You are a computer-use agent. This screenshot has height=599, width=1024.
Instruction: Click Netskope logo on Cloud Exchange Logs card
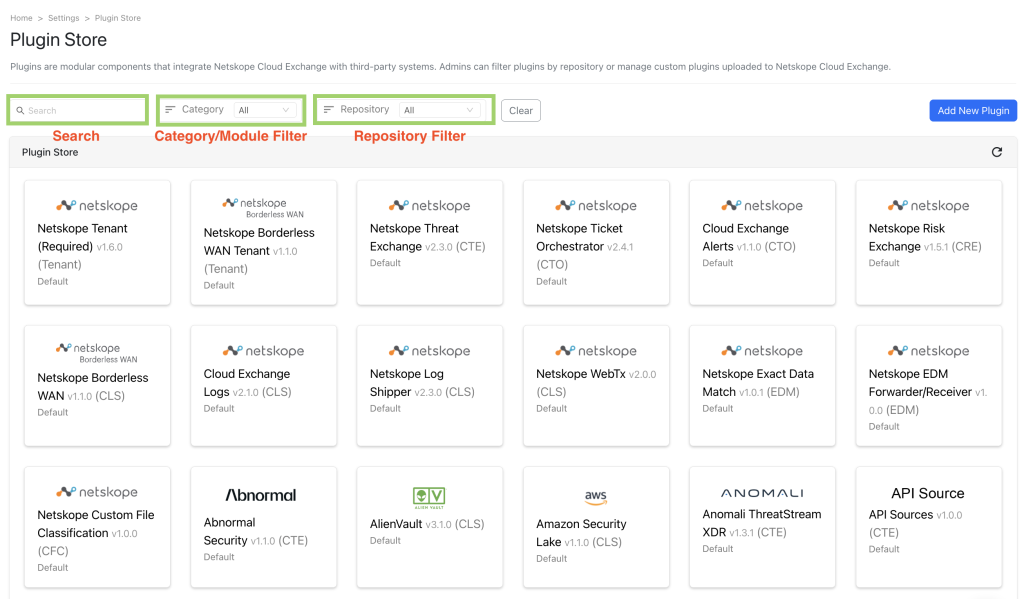263,351
